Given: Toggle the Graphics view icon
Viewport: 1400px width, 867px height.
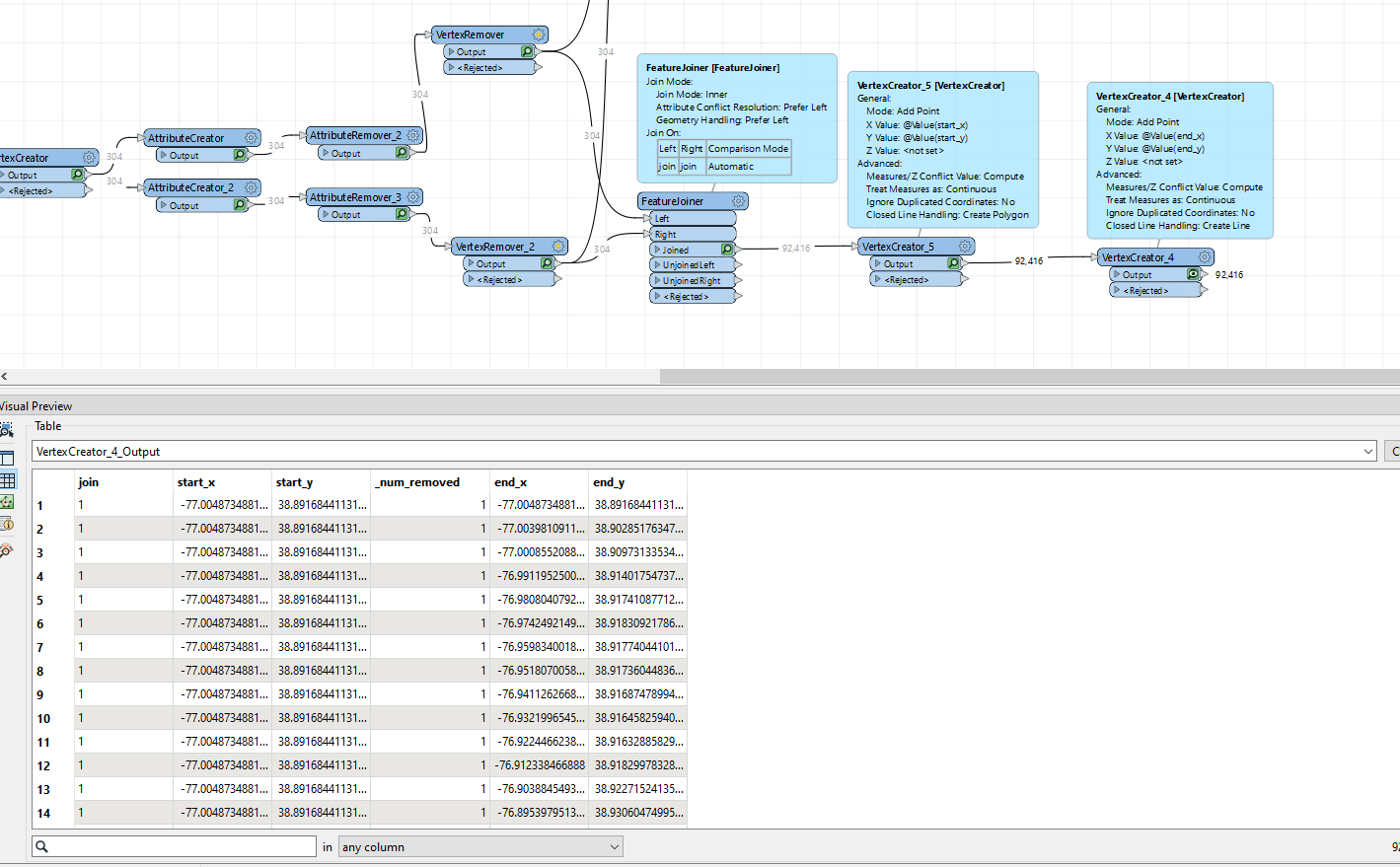Looking at the screenshot, I should (x=6, y=502).
